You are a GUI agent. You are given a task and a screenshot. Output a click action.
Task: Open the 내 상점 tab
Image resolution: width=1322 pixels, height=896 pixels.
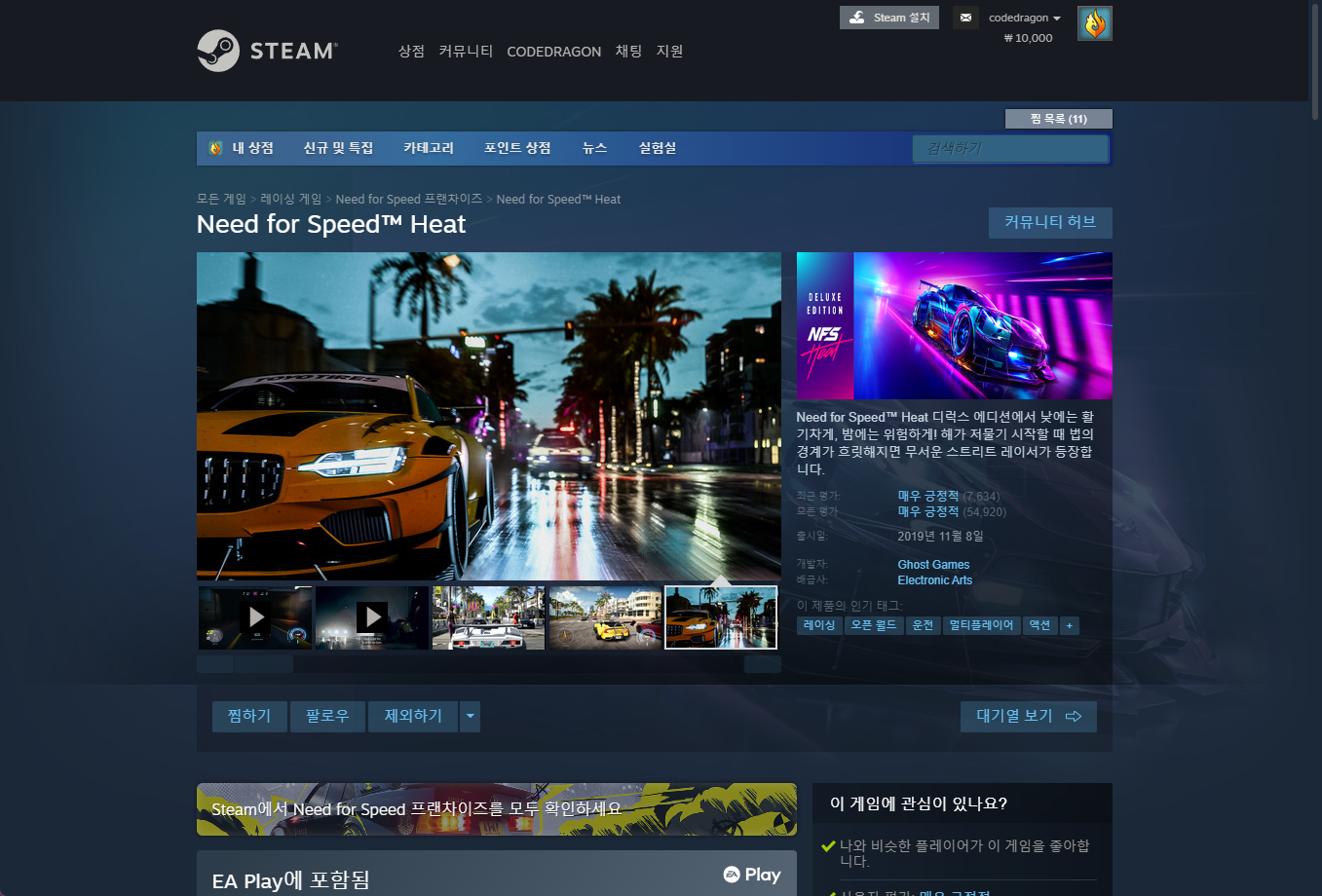[x=242, y=148]
